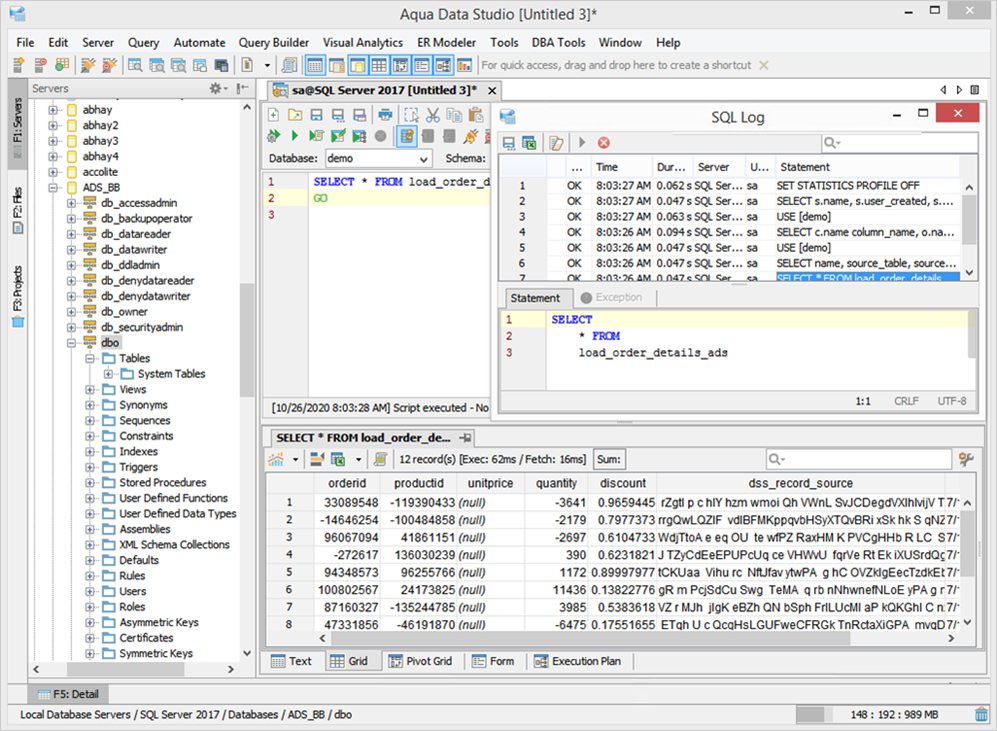Click the wrench icon beside results search box
The height and width of the screenshot is (731, 997).
(x=965, y=459)
